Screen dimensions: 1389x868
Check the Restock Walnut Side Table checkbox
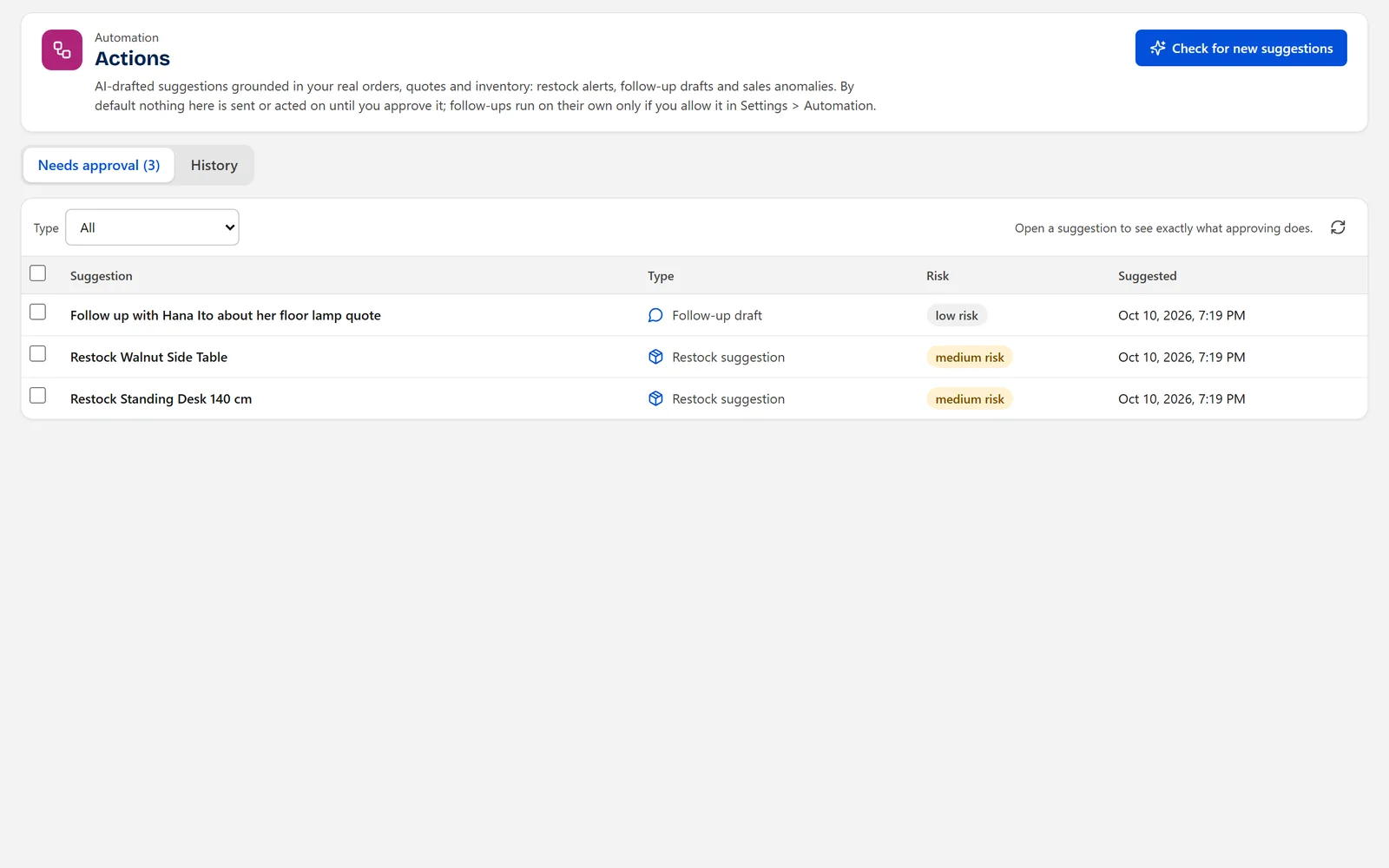point(37,353)
